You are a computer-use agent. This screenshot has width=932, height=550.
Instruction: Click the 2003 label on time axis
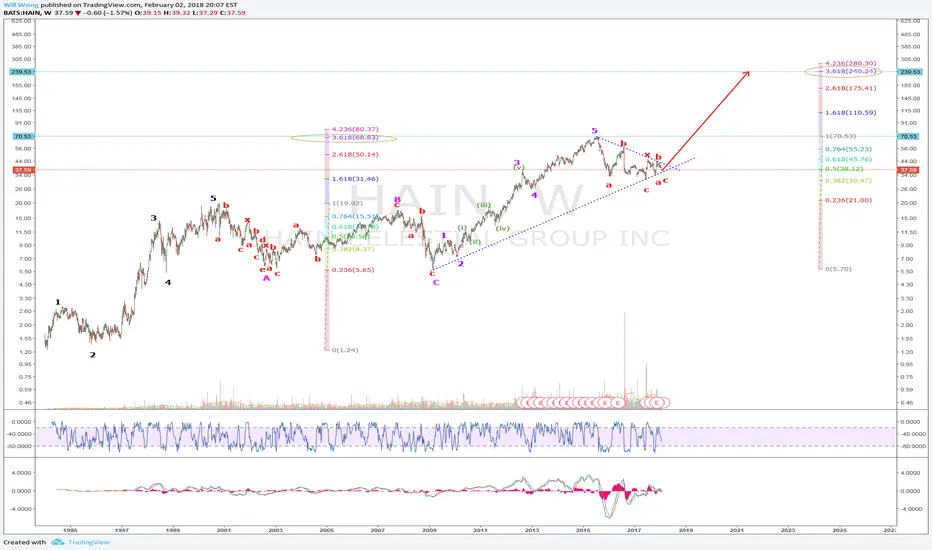point(275,530)
